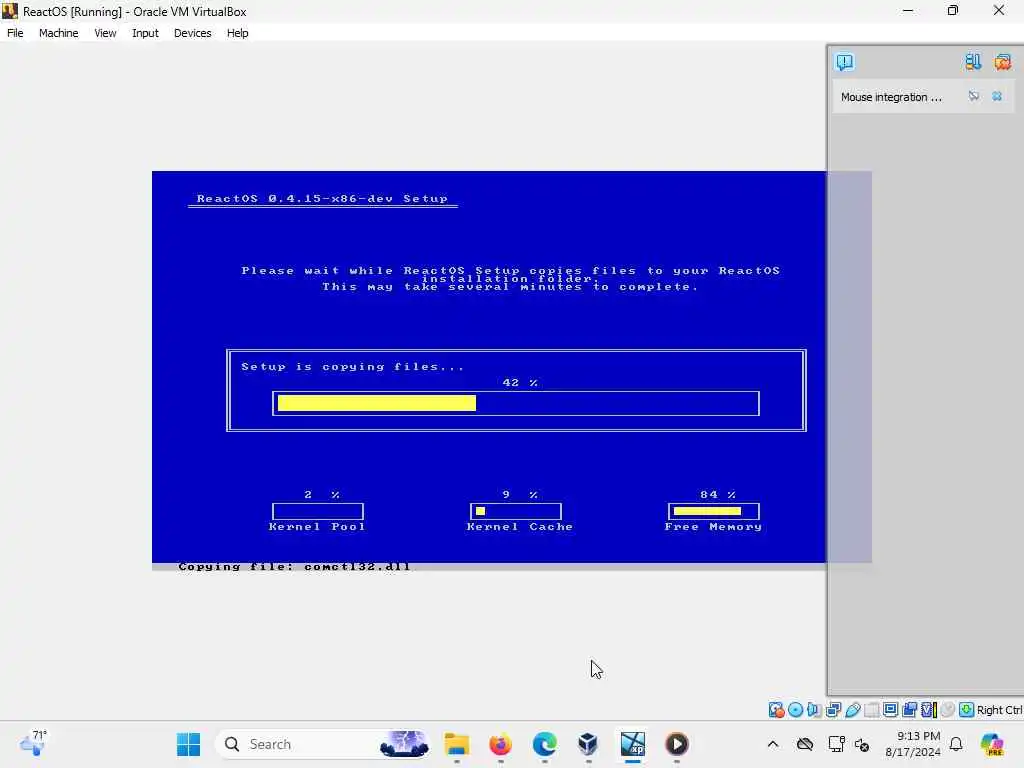Click 'Copying file: comctl32.dll' status line
Viewport: 1024px width, 768px height.
(x=295, y=566)
